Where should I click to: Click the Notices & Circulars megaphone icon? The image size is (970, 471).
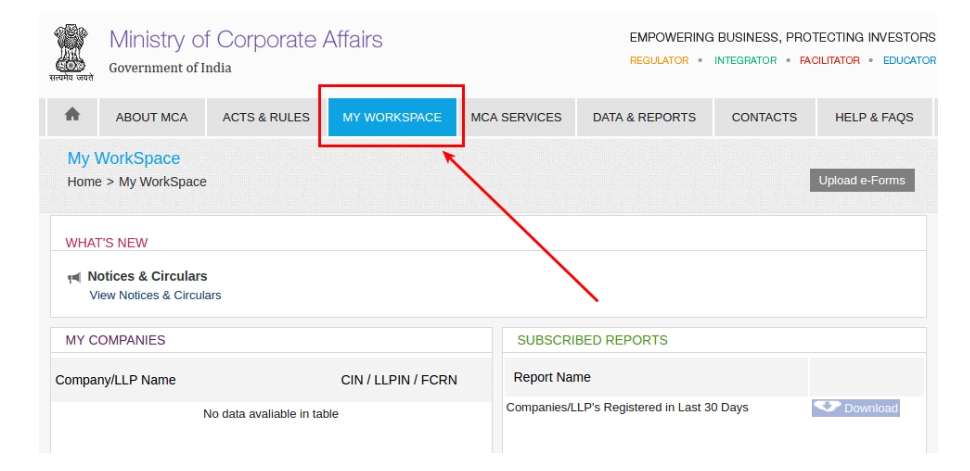tap(74, 278)
